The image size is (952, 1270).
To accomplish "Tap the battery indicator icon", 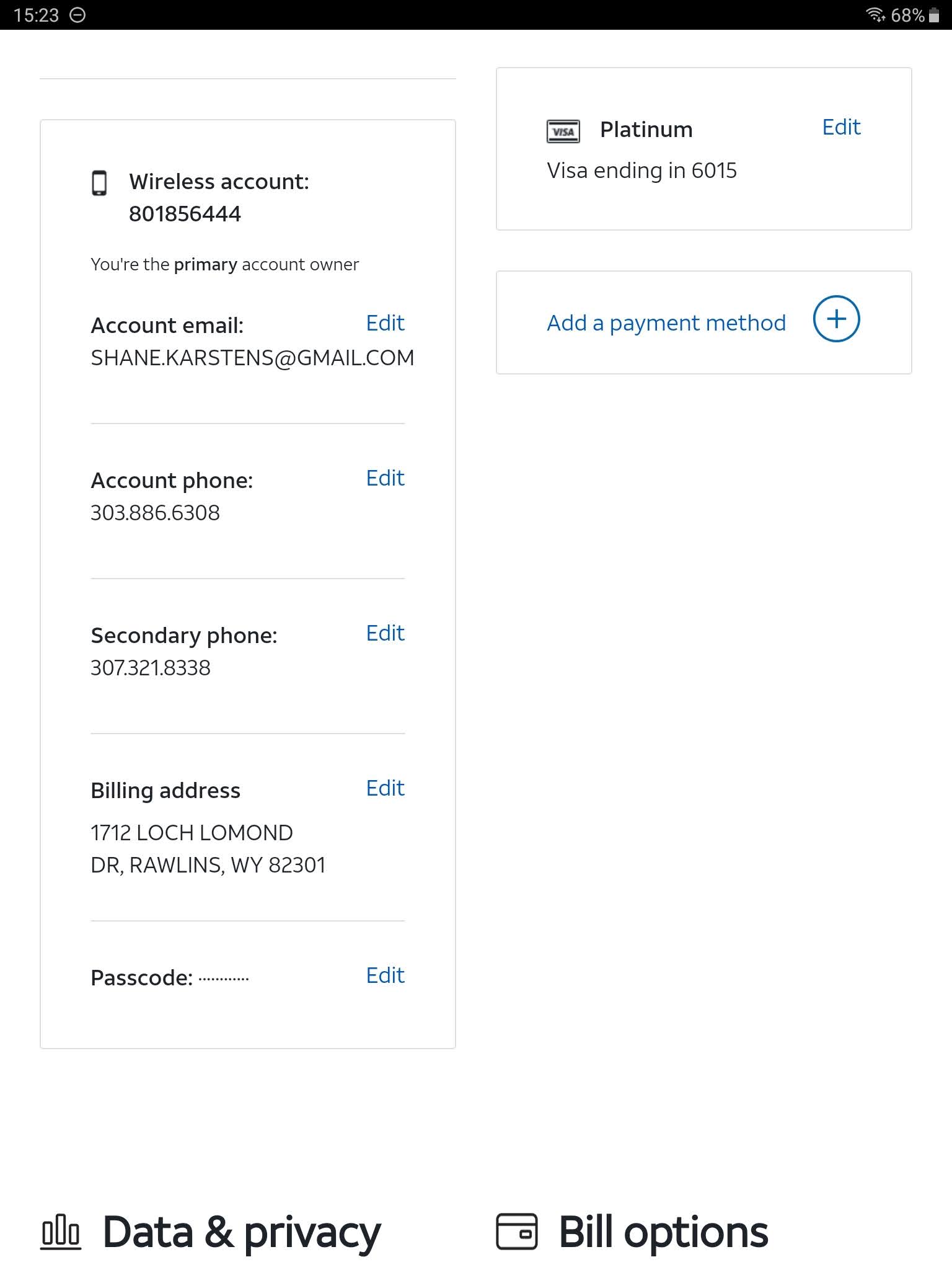I will point(934,15).
